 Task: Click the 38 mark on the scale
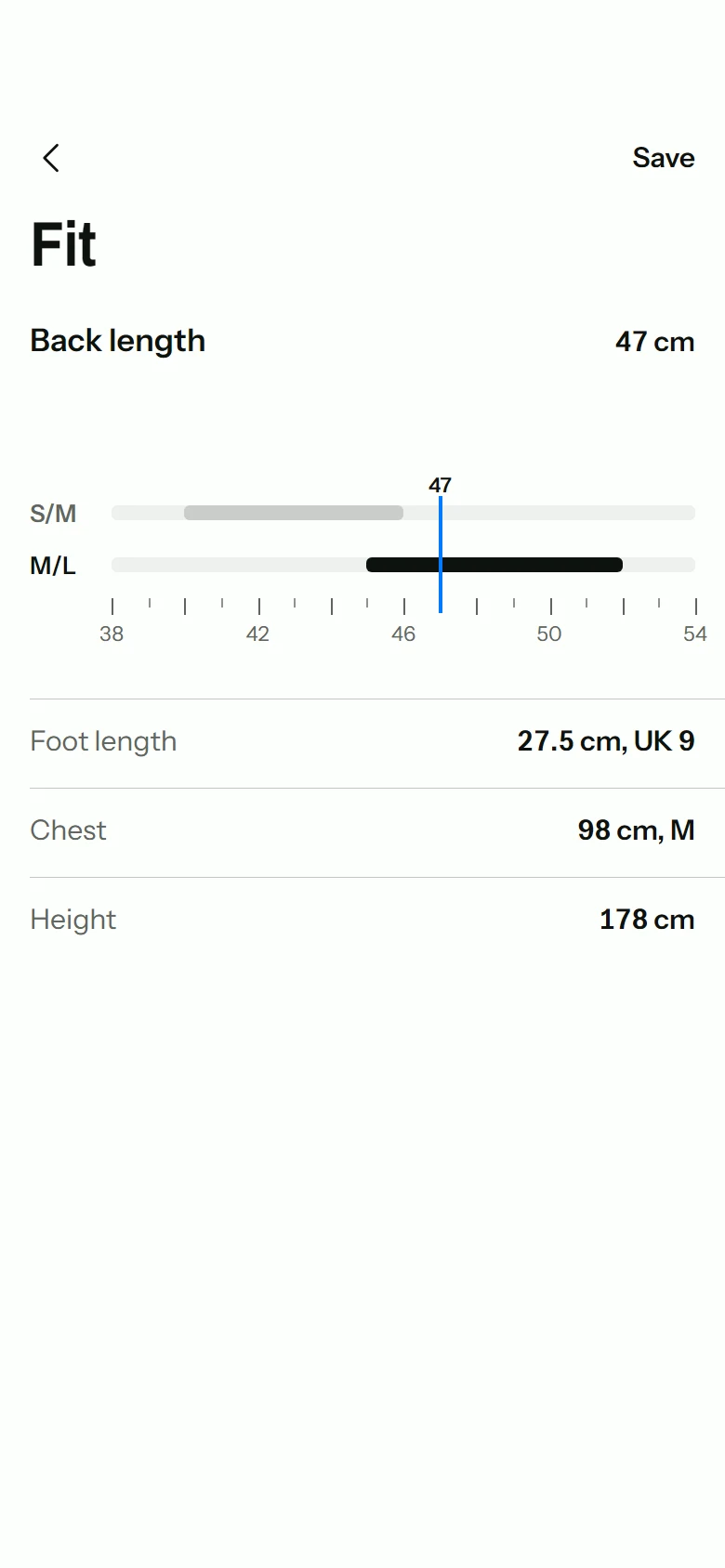(x=112, y=634)
